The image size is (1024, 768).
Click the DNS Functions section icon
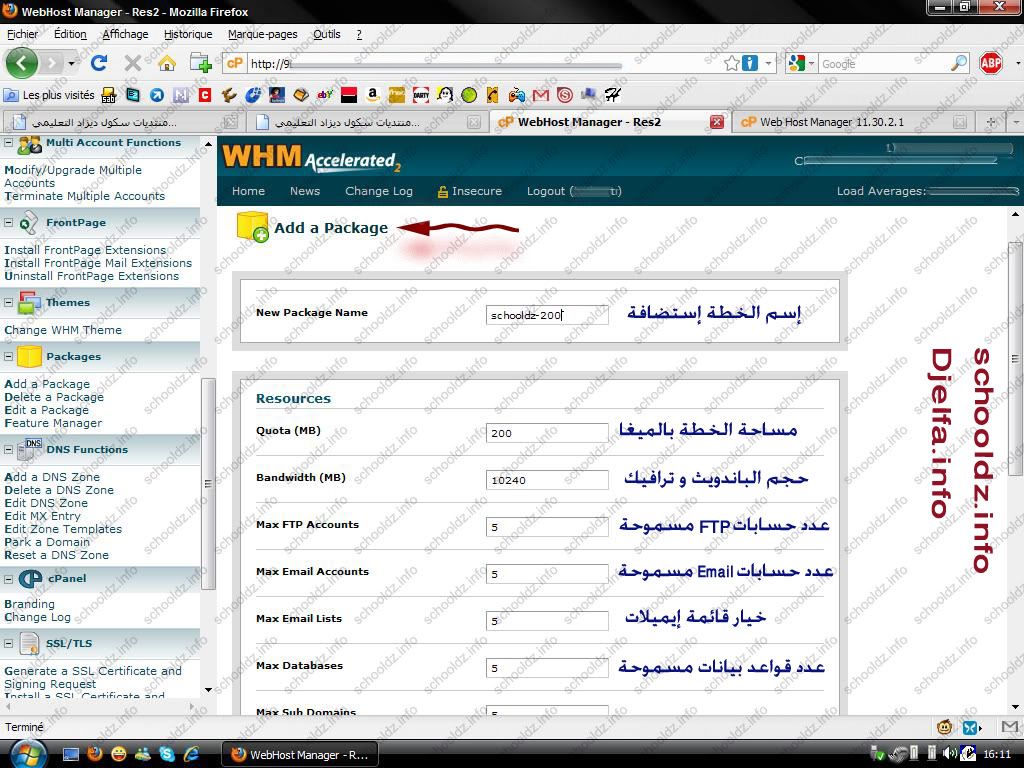pos(30,449)
